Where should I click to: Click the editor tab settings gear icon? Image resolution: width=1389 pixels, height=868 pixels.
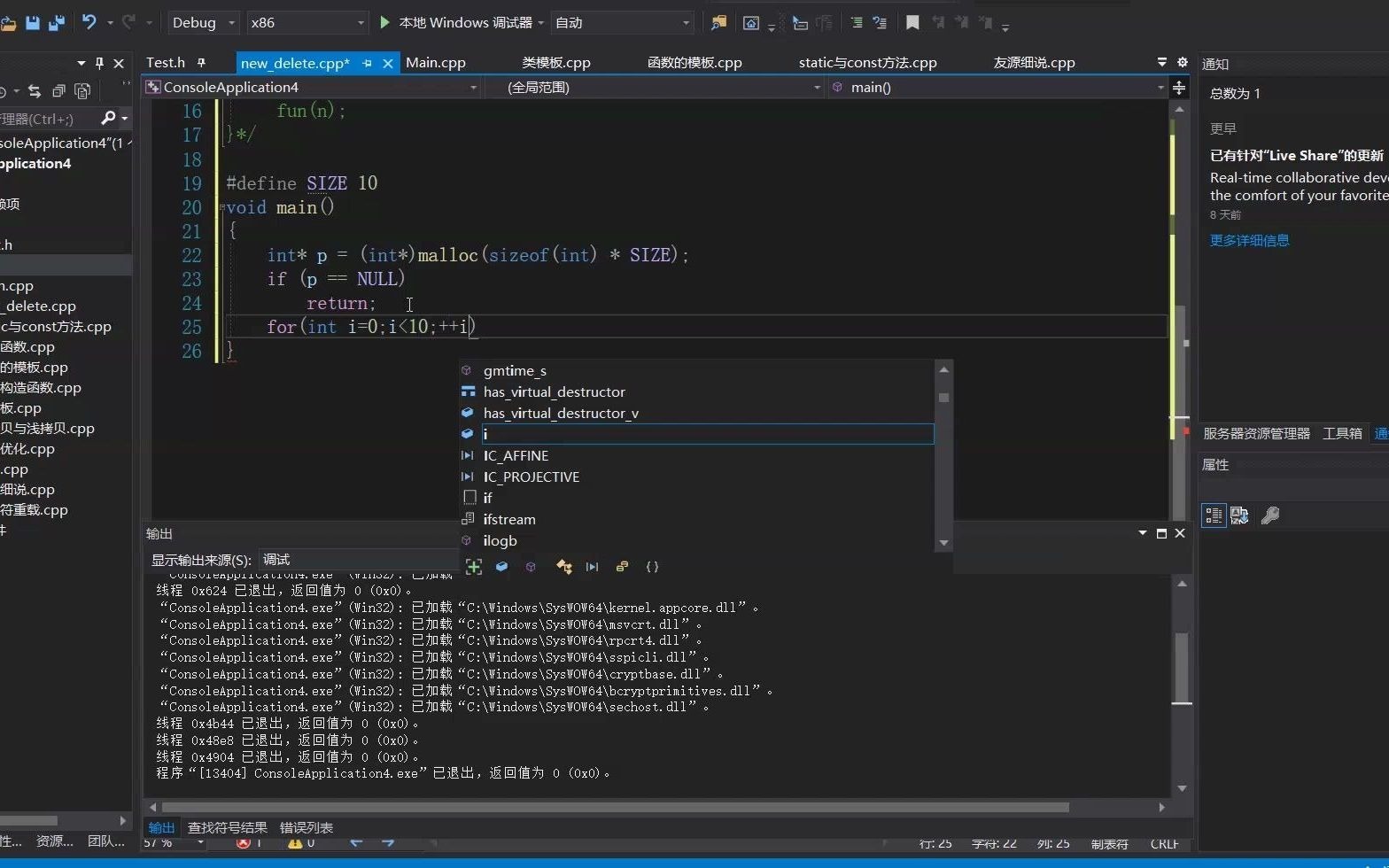[1182, 62]
